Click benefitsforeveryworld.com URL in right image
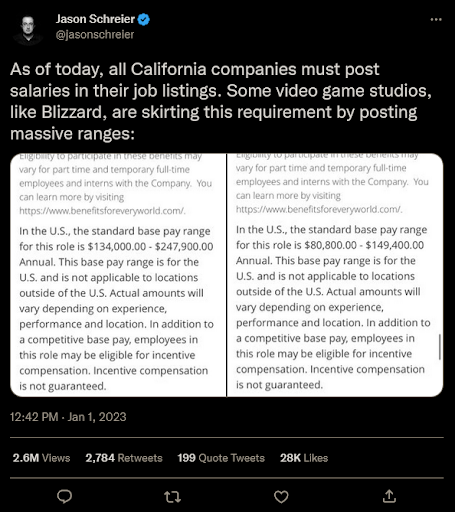Viewport: 455px width, 512px height. pyautogui.click(x=319, y=209)
